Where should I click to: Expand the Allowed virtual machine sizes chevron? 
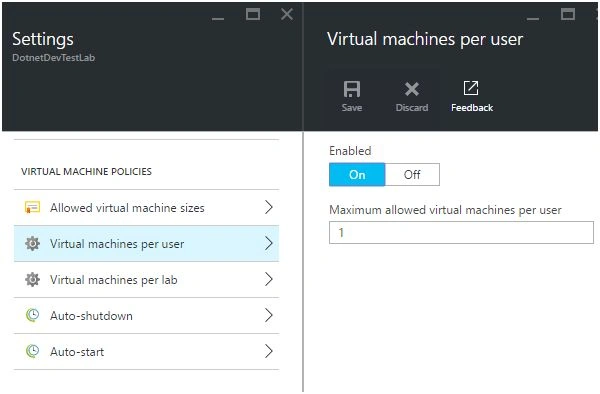269,207
